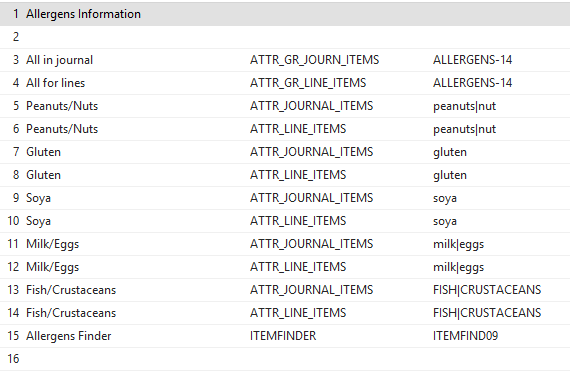This screenshot has width=570, height=373.
Task: Click the ITEMFIND09 value
Action: pos(465,336)
